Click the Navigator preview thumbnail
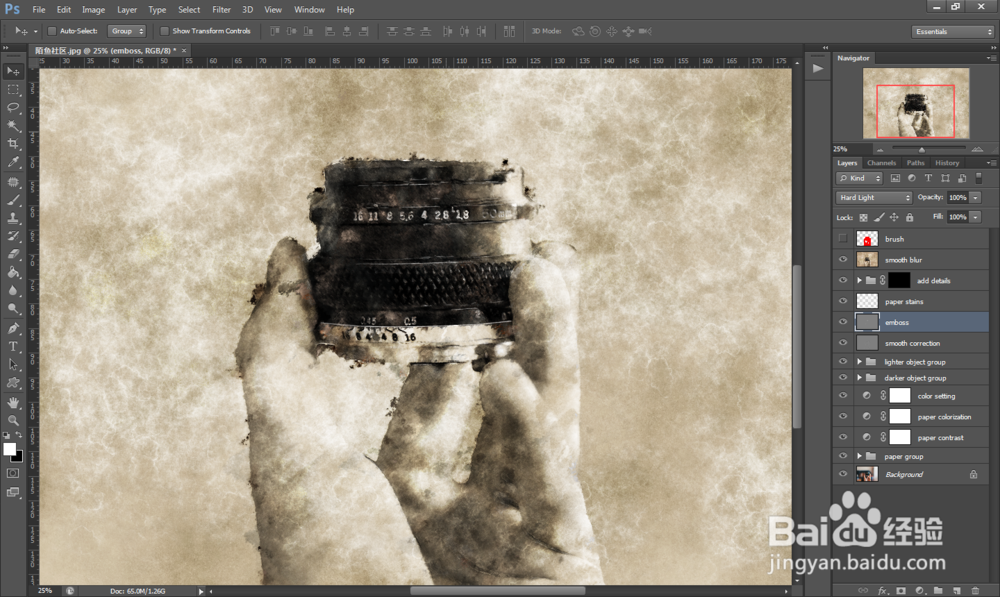Screen dimensions: 1000x597 [x=916, y=103]
